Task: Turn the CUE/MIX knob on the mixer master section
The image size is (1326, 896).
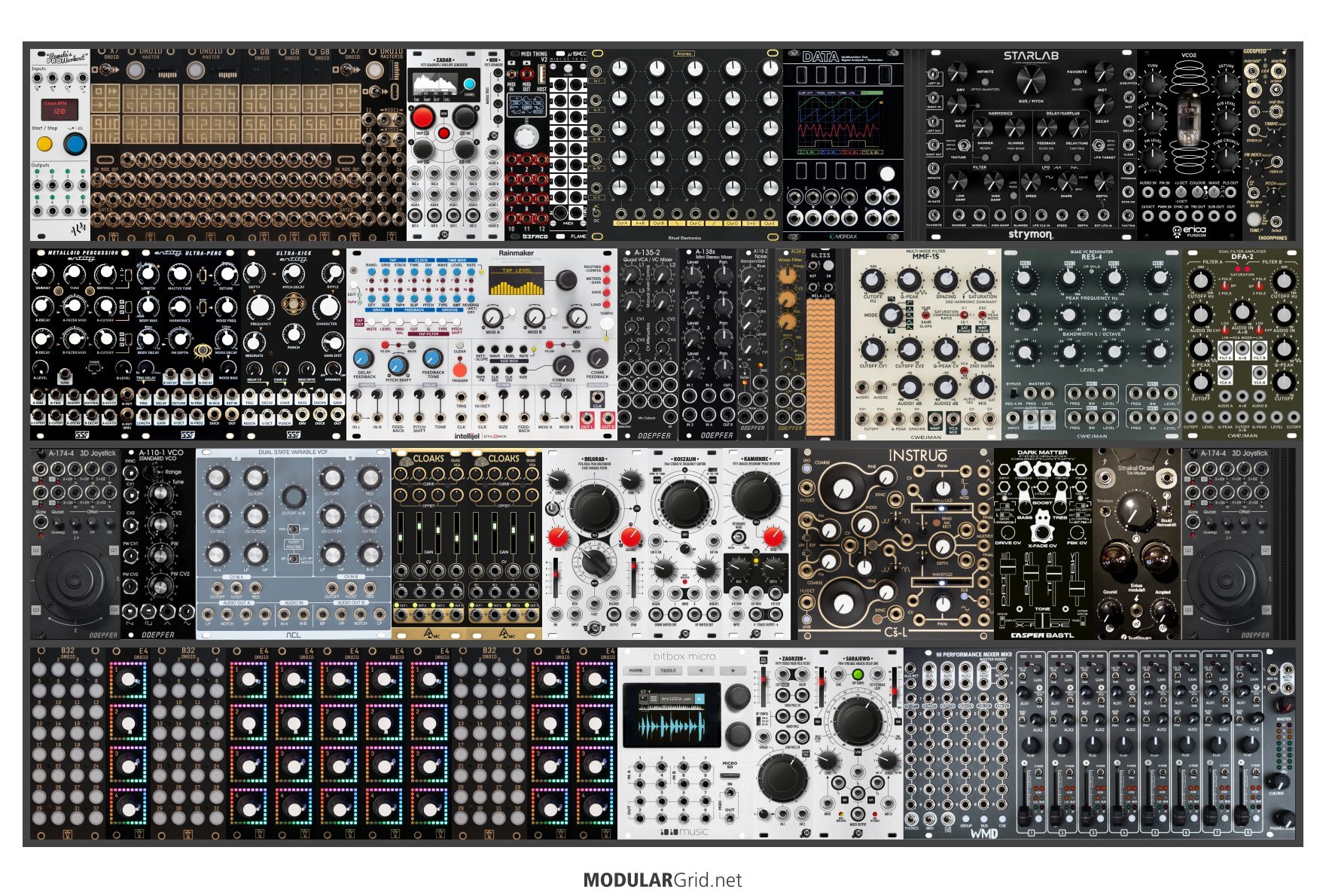Action: [x=1279, y=781]
